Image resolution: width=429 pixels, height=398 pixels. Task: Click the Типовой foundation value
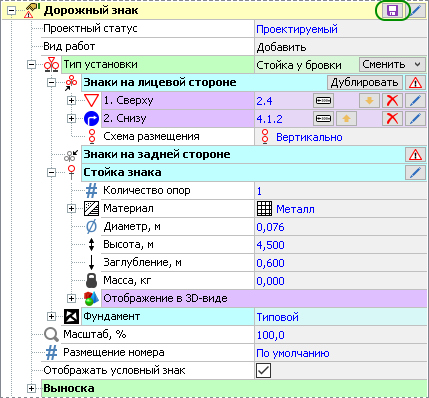[277, 317]
